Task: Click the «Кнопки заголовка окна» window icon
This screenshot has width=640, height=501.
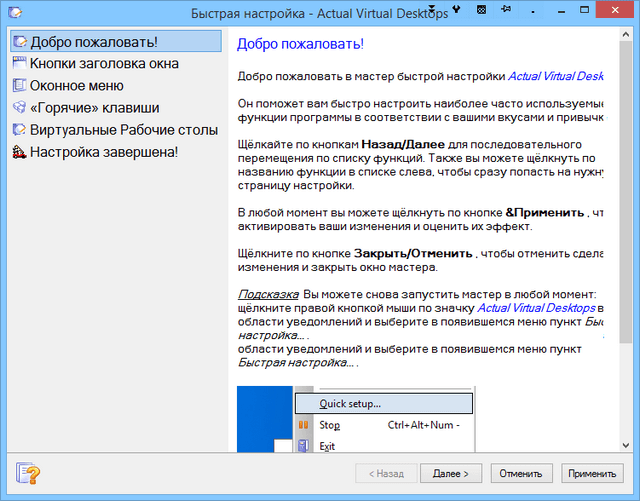Action: coord(19,63)
